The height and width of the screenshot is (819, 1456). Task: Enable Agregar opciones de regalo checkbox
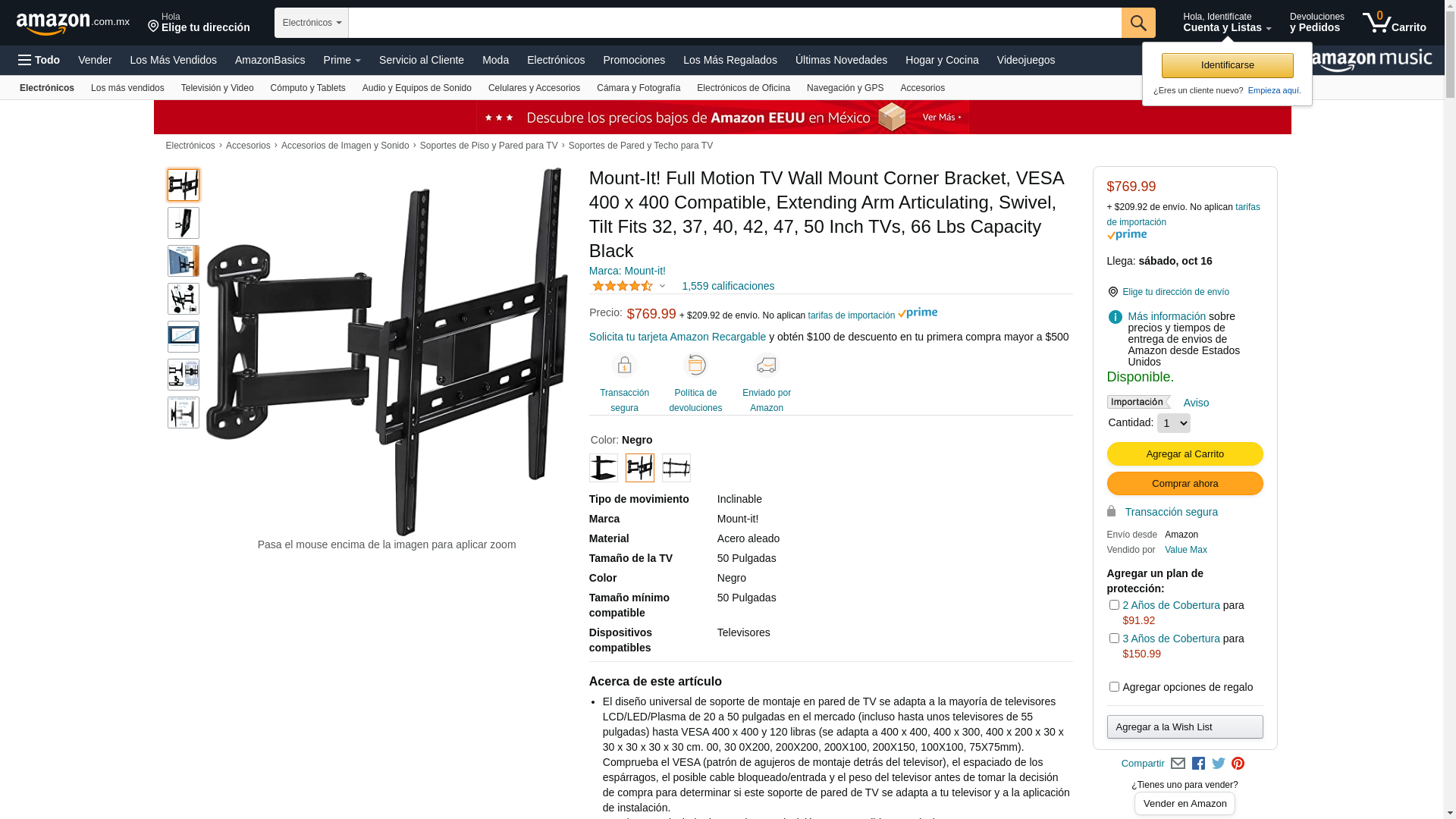1114,686
